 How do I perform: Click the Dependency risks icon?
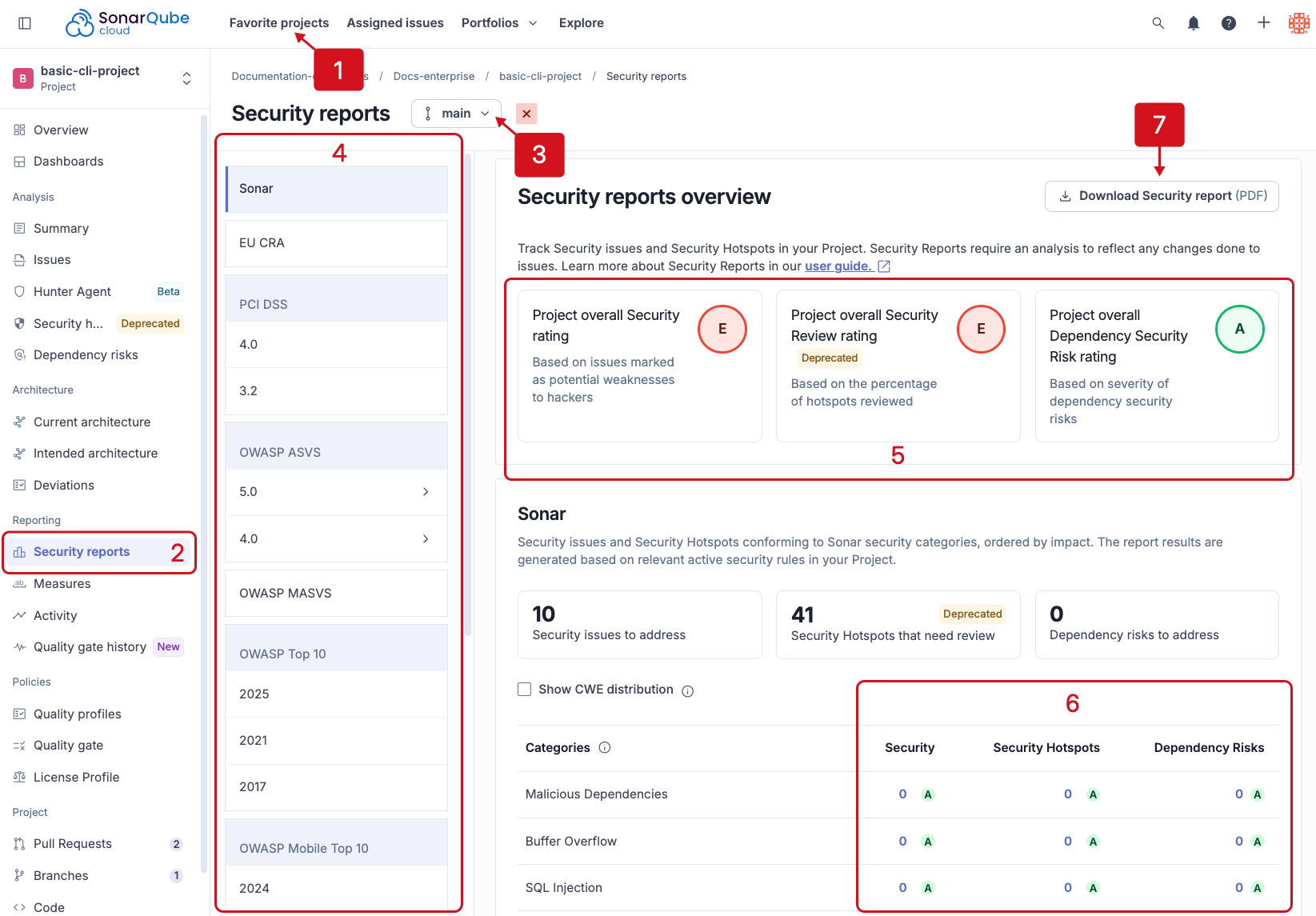pyautogui.click(x=20, y=355)
